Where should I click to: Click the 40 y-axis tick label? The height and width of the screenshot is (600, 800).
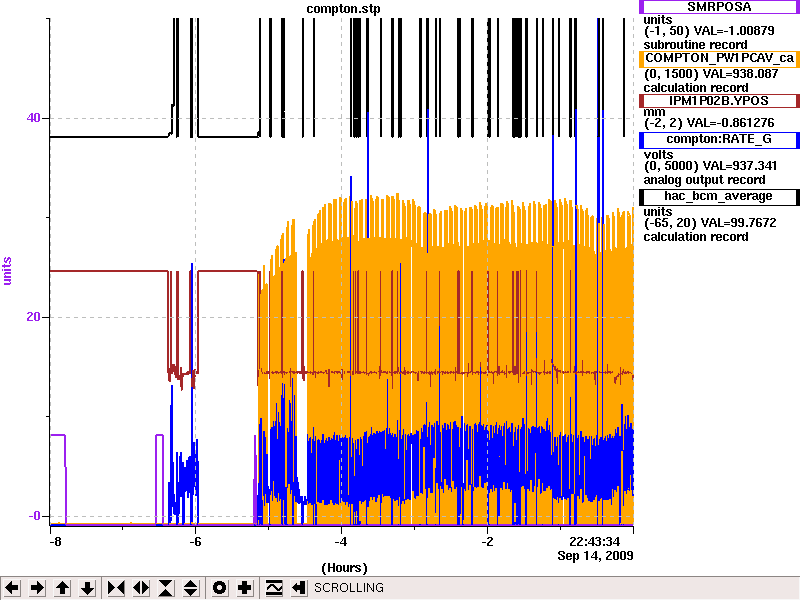(33, 118)
